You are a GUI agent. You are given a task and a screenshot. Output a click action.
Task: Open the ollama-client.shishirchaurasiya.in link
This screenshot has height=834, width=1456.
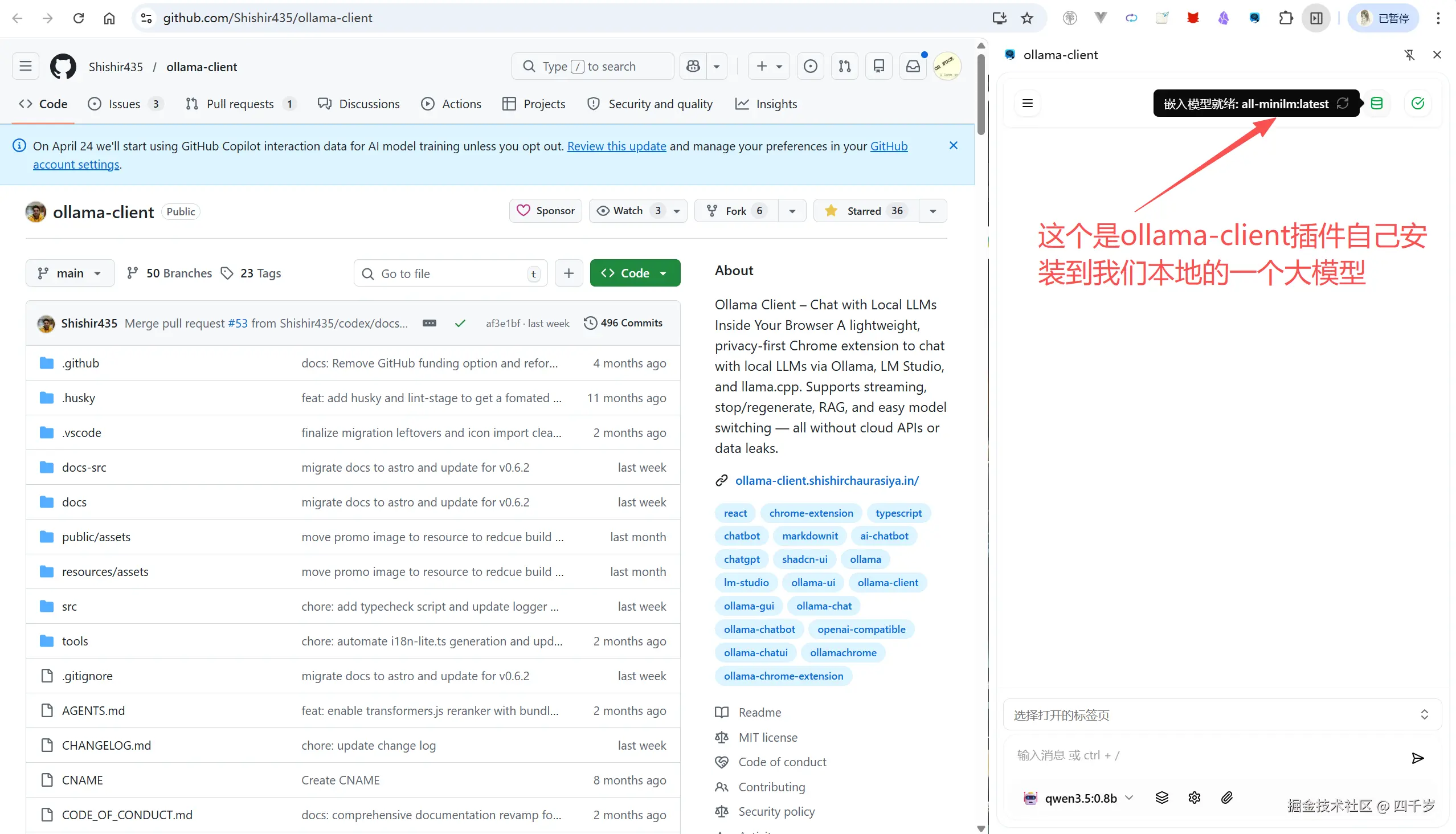coord(827,480)
